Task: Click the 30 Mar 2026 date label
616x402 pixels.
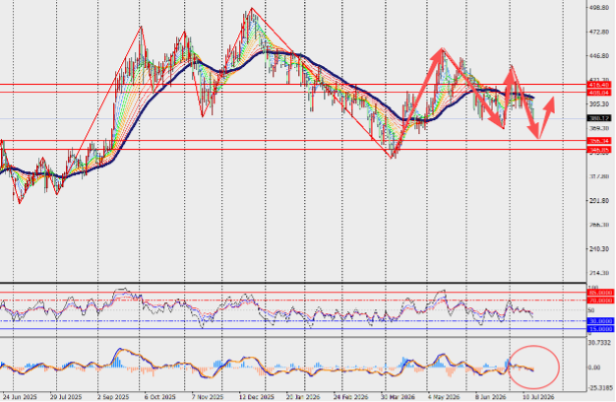Action: [x=398, y=397]
